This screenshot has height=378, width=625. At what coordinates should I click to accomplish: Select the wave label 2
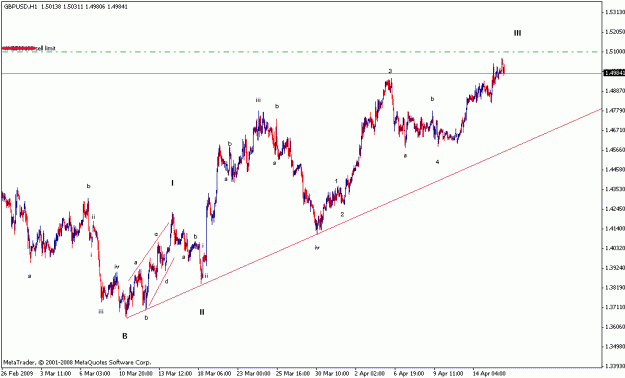342,215
